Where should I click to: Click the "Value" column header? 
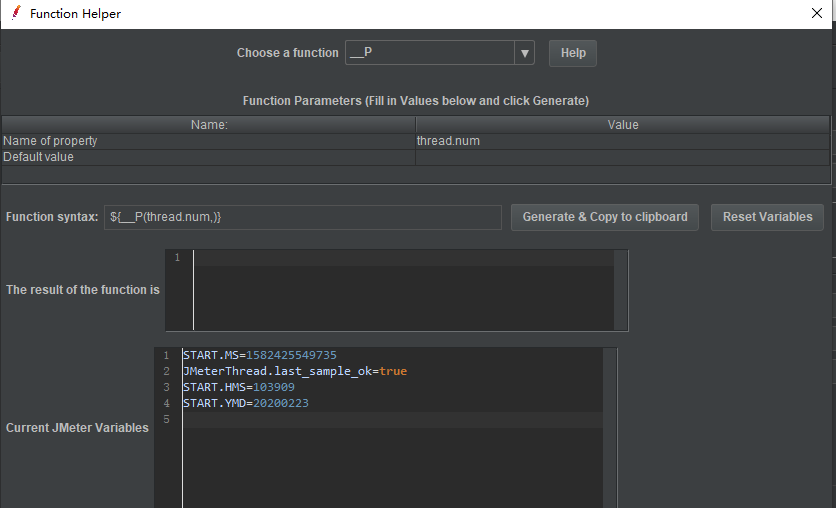point(622,125)
